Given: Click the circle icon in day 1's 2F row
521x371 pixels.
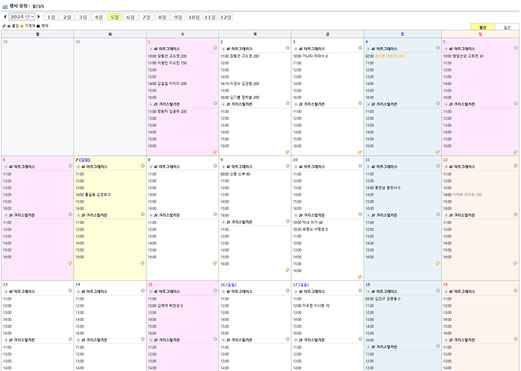Looking at the screenshot, I should [x=215, y=103].
